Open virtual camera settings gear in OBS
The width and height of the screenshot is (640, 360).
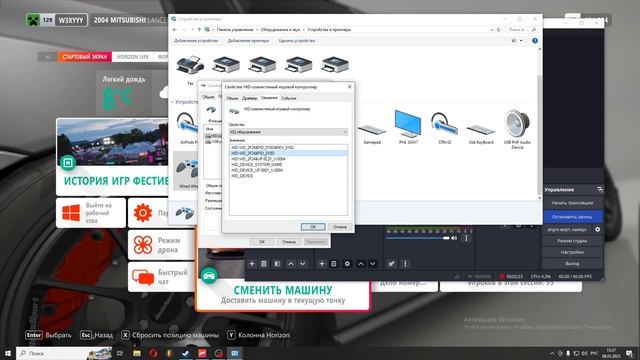598,229
